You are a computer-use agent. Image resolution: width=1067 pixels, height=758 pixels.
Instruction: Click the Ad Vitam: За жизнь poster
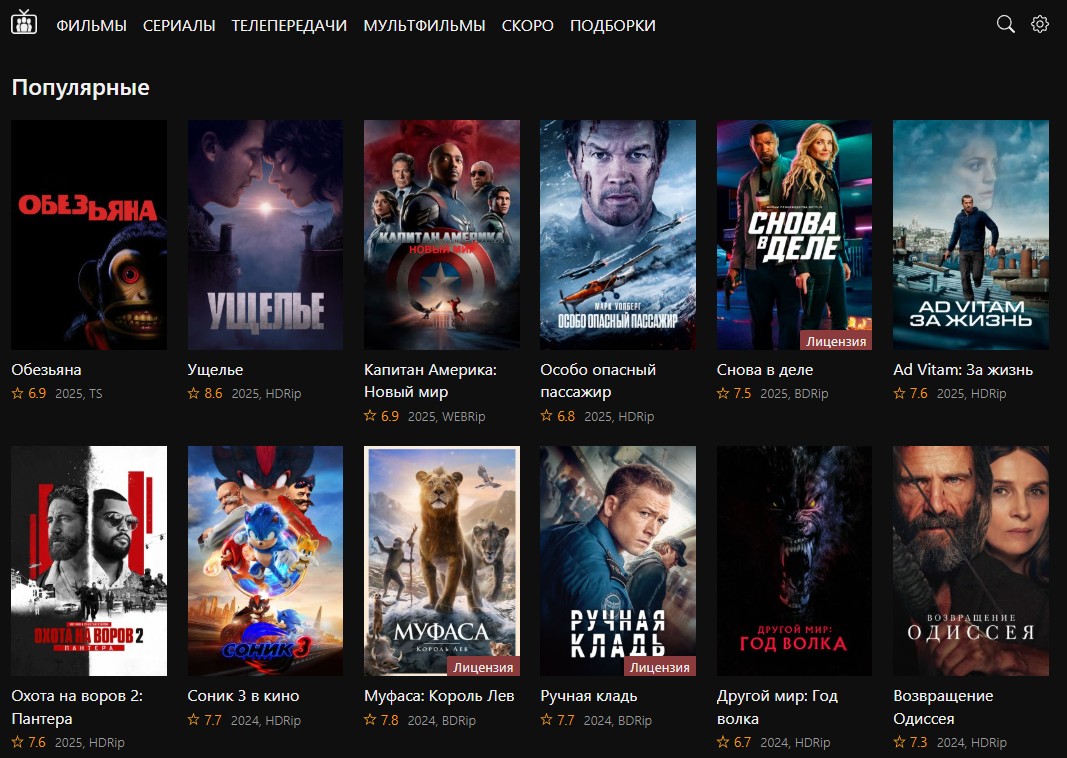pyautogui.click(x=970, y=235)
